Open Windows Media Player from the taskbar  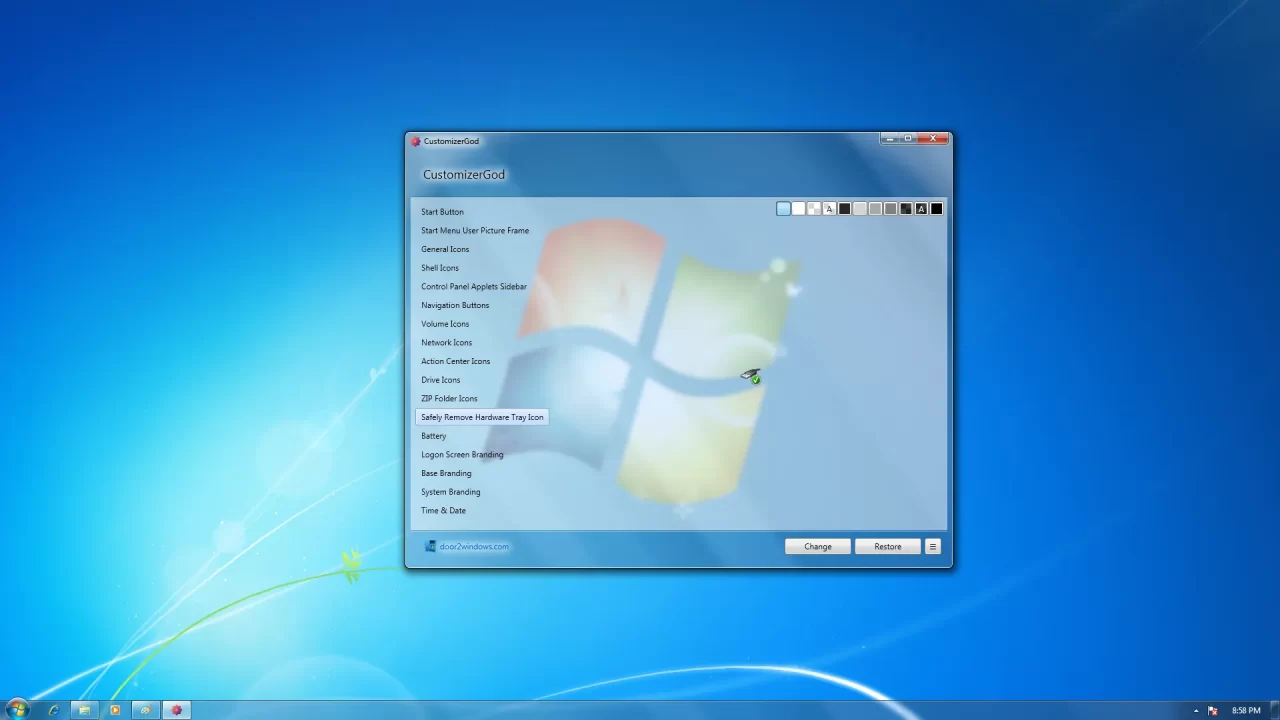pyautogui.click(x=115, y=709)
